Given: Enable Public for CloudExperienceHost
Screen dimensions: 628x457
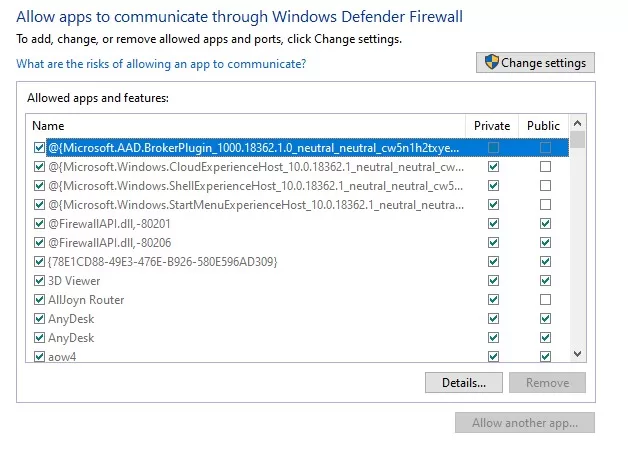Looking at the screenshot, I should tap(545, 166).
